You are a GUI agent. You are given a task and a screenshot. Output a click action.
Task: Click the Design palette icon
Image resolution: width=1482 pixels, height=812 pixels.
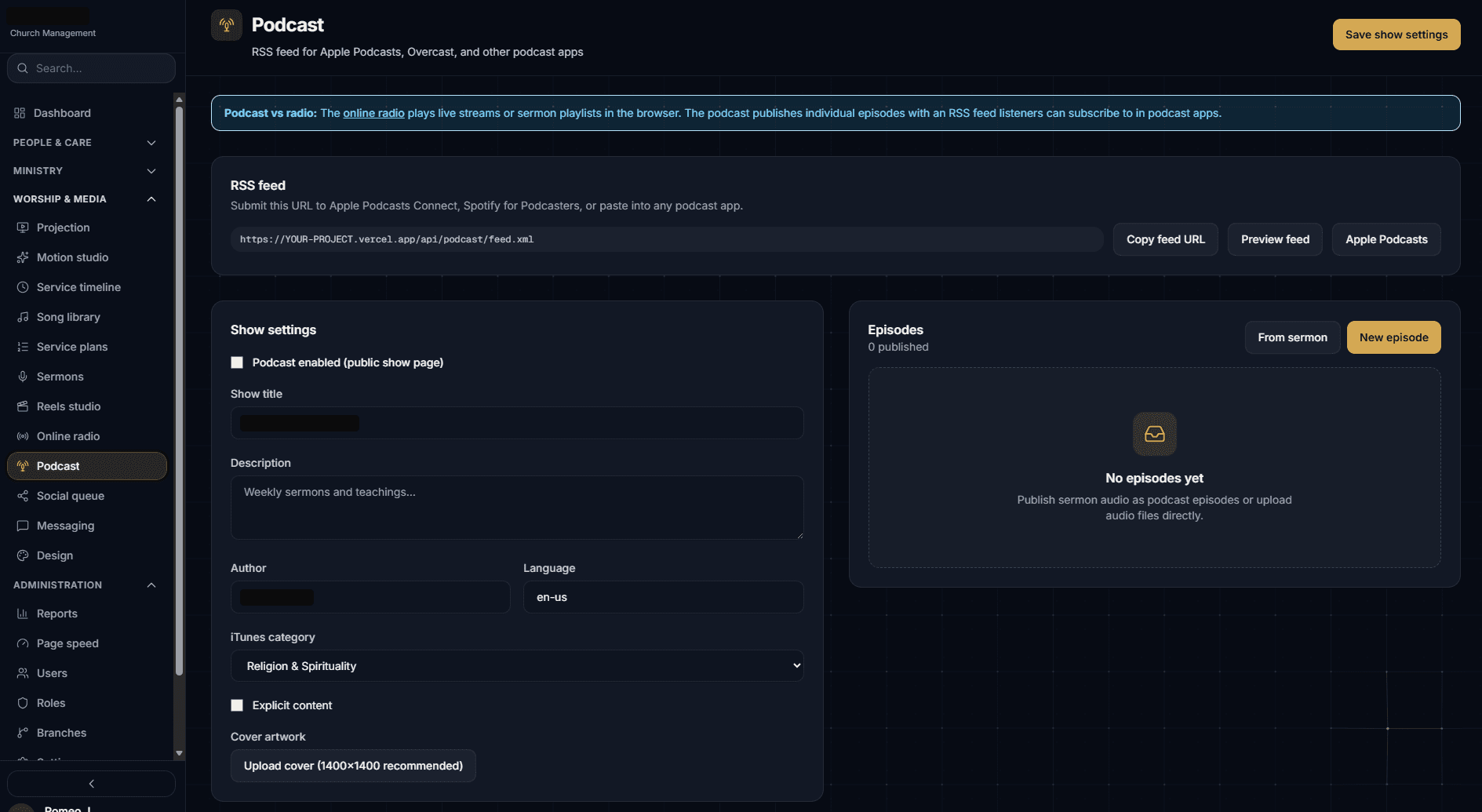tap(23, 555)
